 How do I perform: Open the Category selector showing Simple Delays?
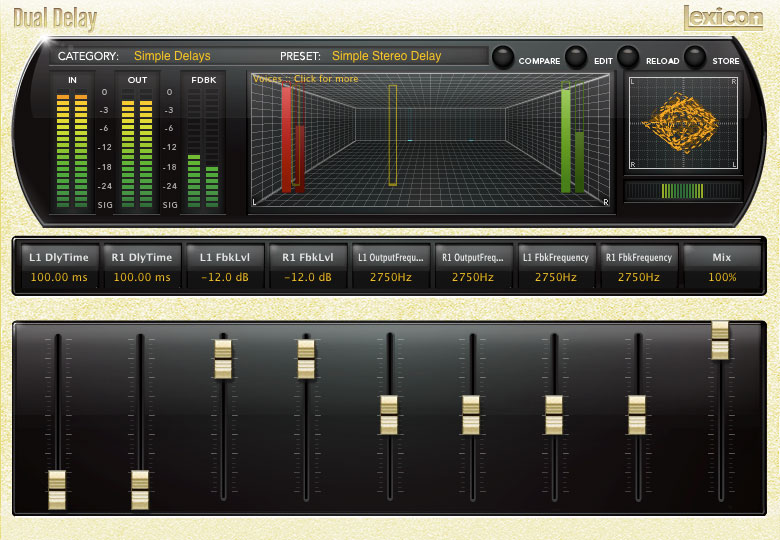point(172,56)
